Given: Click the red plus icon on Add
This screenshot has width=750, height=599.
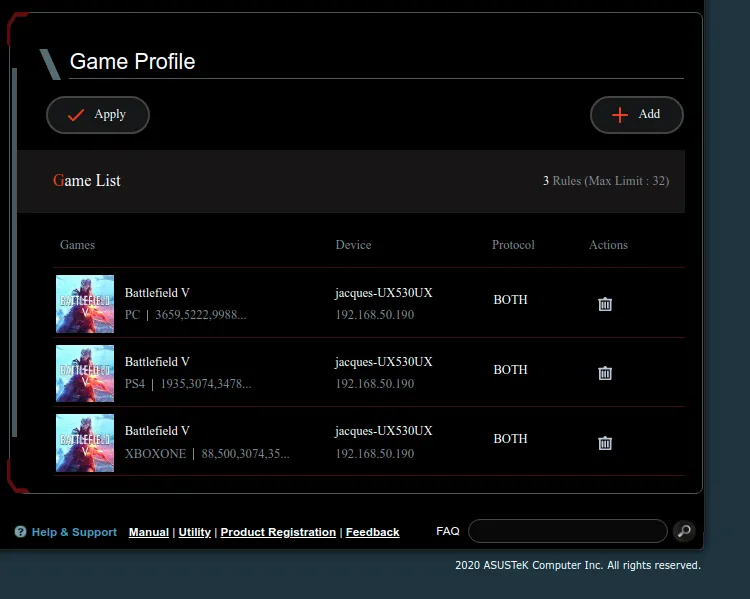Looking at the screenshot, I should tap(620, 115).
